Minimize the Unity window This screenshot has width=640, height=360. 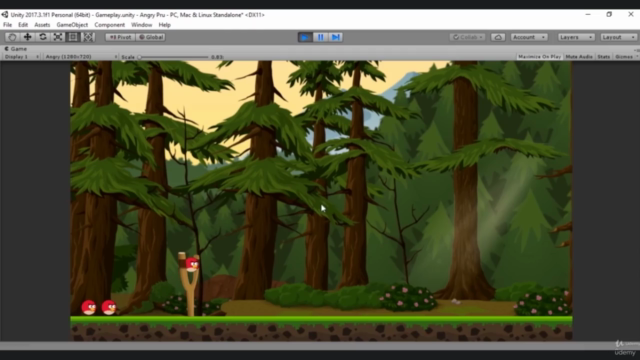pos(588,14)
